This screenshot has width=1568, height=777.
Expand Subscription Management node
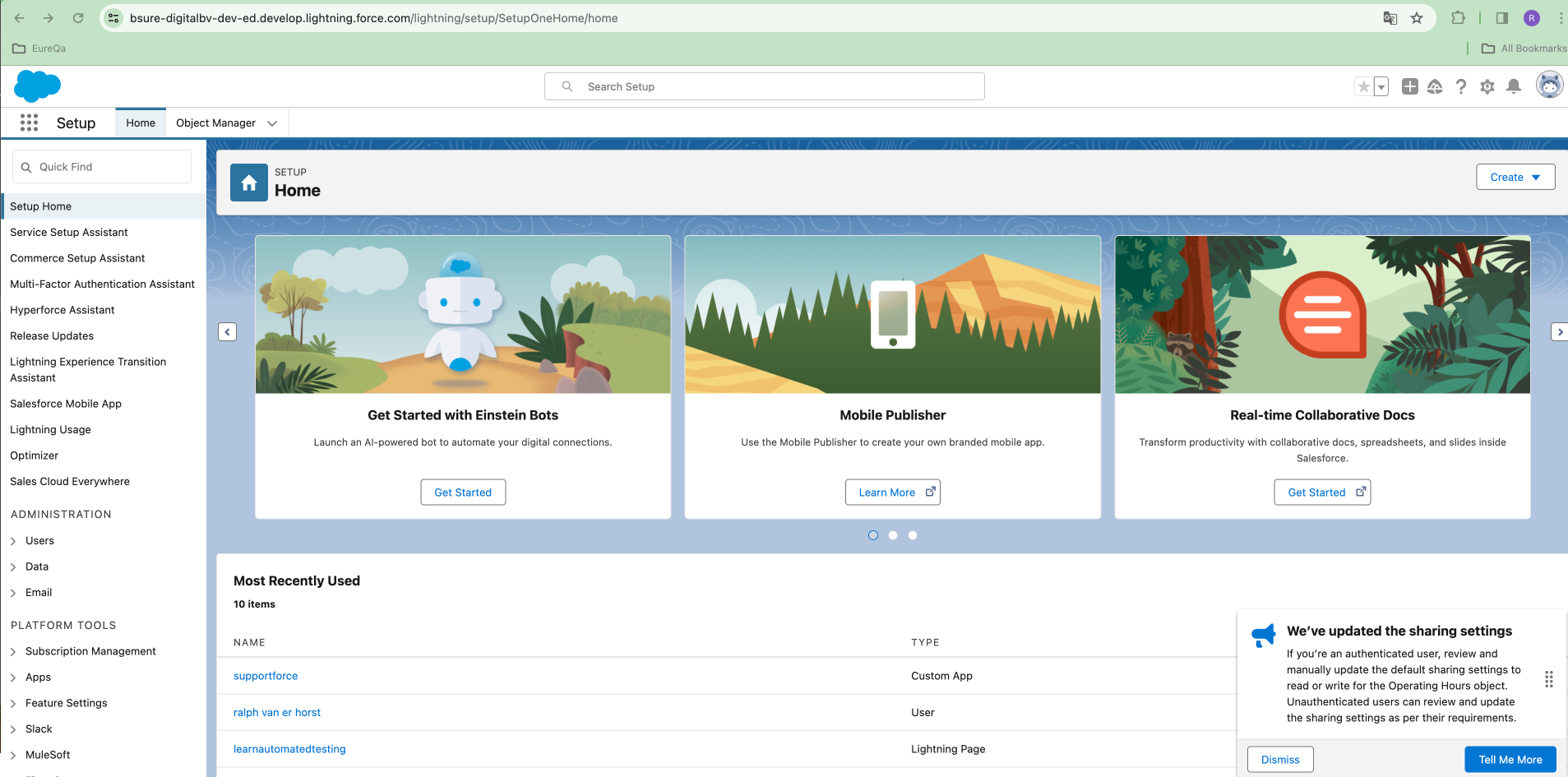coord(13,652)
